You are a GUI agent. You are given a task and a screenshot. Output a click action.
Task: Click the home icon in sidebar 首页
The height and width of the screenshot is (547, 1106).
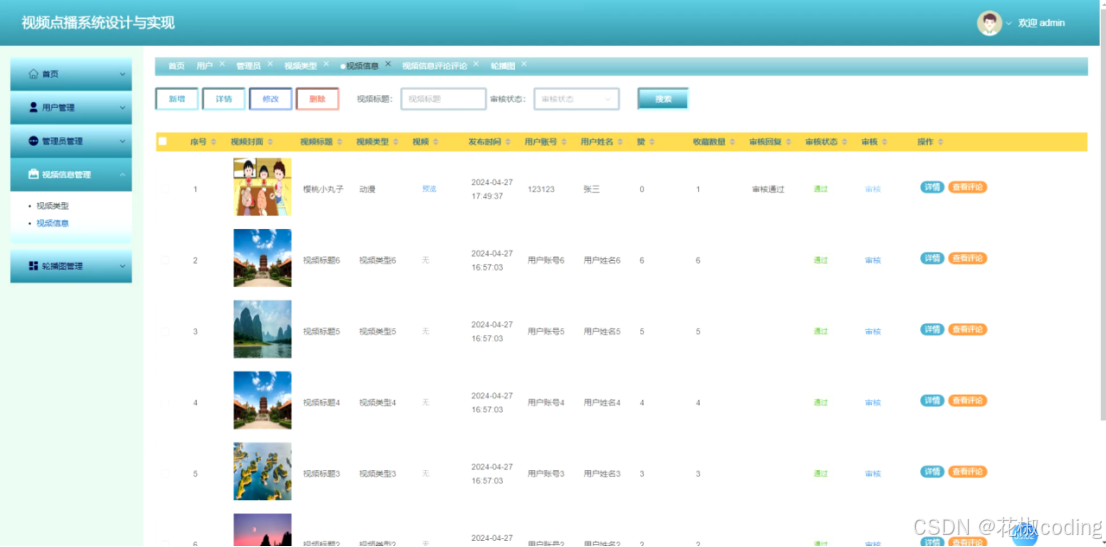tap(33, 74)
